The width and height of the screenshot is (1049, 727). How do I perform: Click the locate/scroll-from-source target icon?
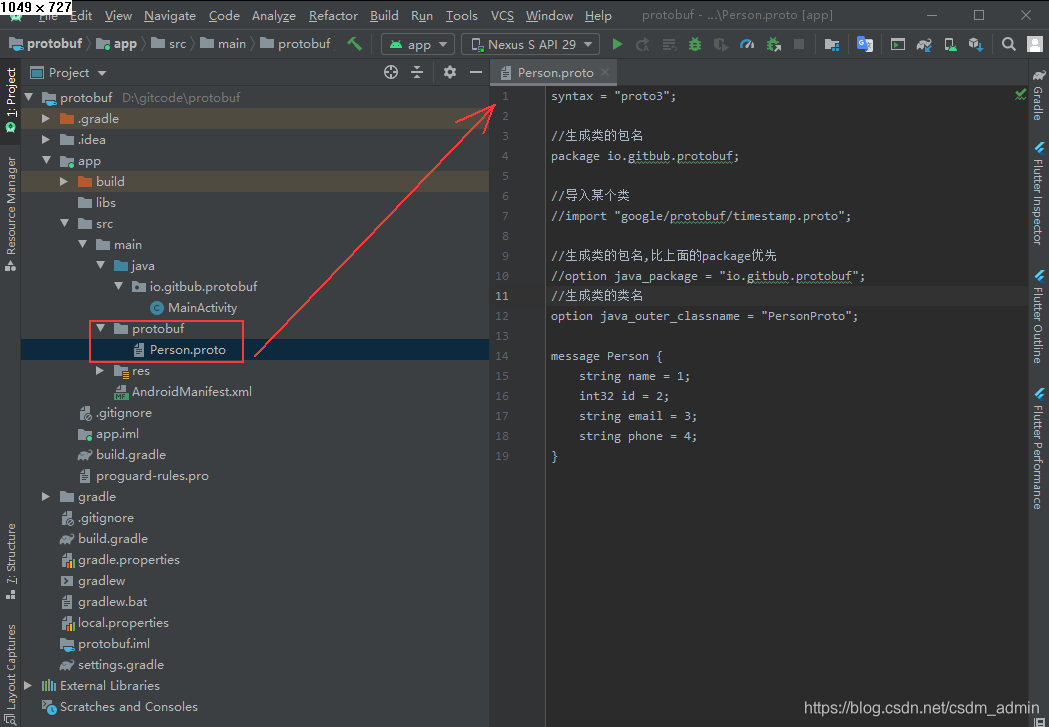pyautogui.click(x=391, y=72)
